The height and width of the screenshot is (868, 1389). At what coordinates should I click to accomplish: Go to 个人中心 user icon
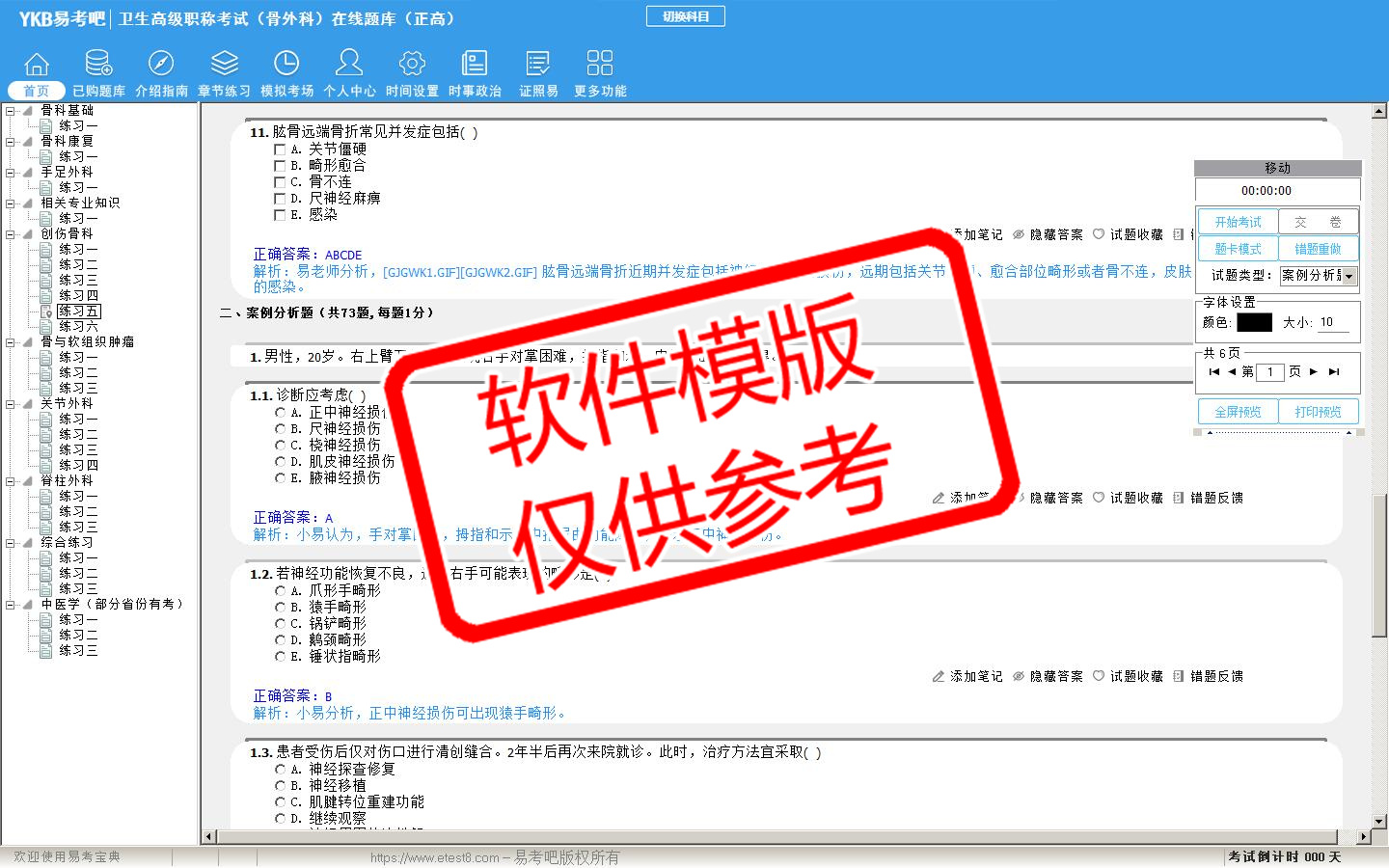coord(349,64)
